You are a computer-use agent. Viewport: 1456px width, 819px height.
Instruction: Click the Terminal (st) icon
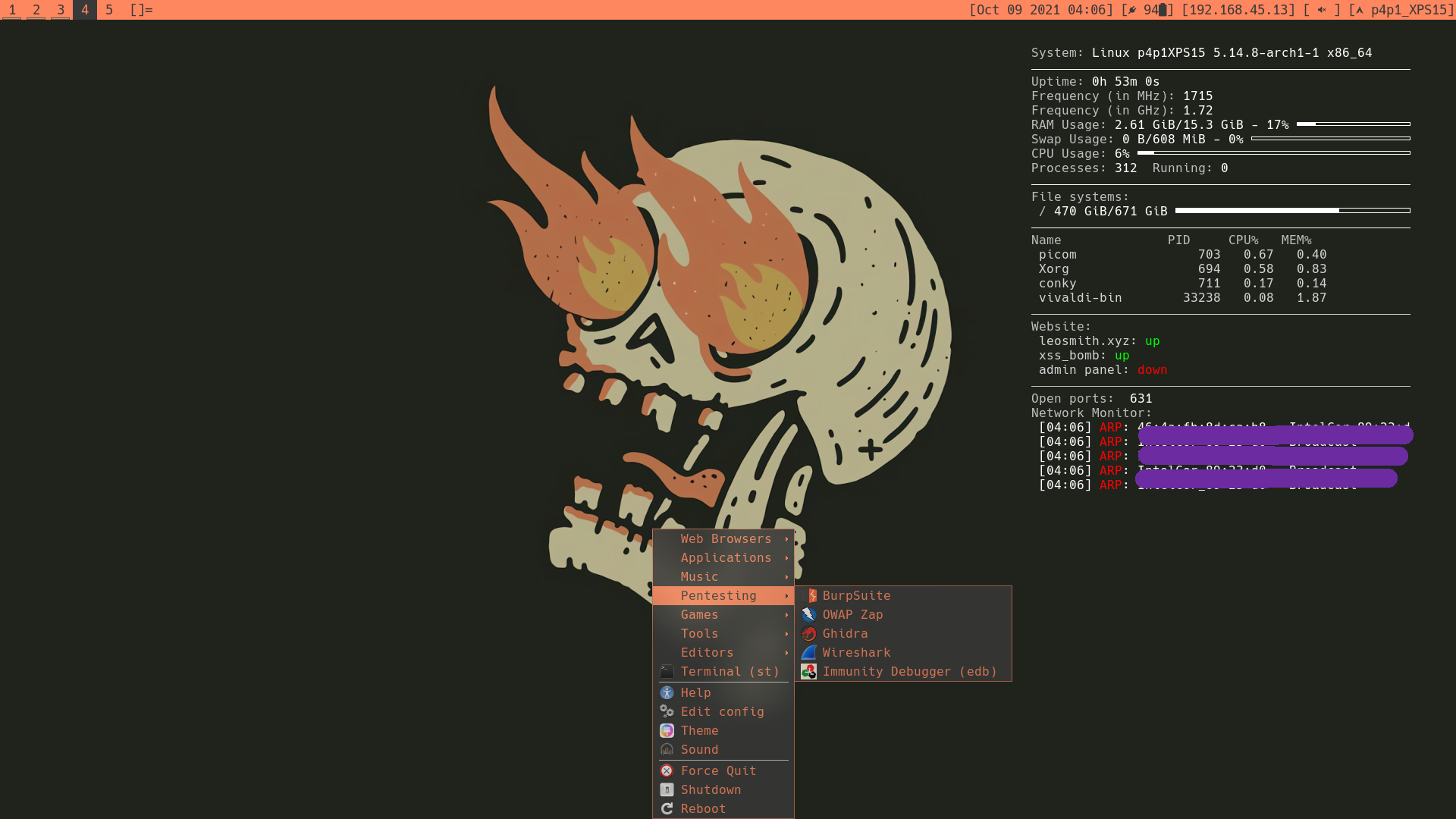pyautogui.click(x=667, y=672)
